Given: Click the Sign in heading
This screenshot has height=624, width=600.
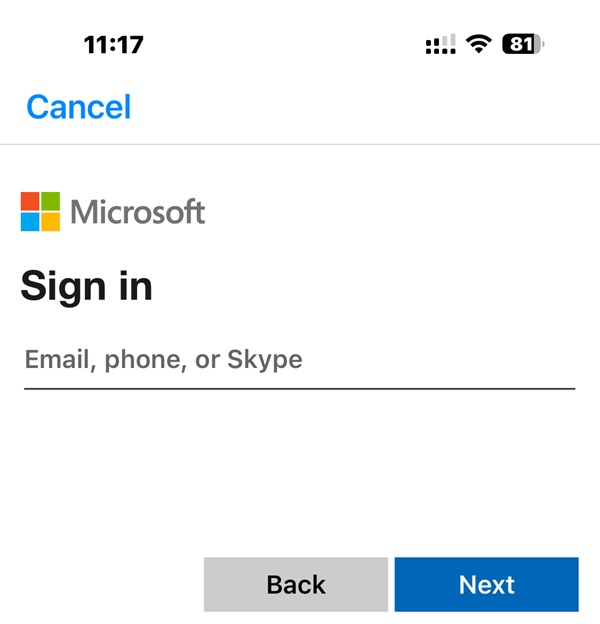Looking at the screenshot, I should 87,286.
